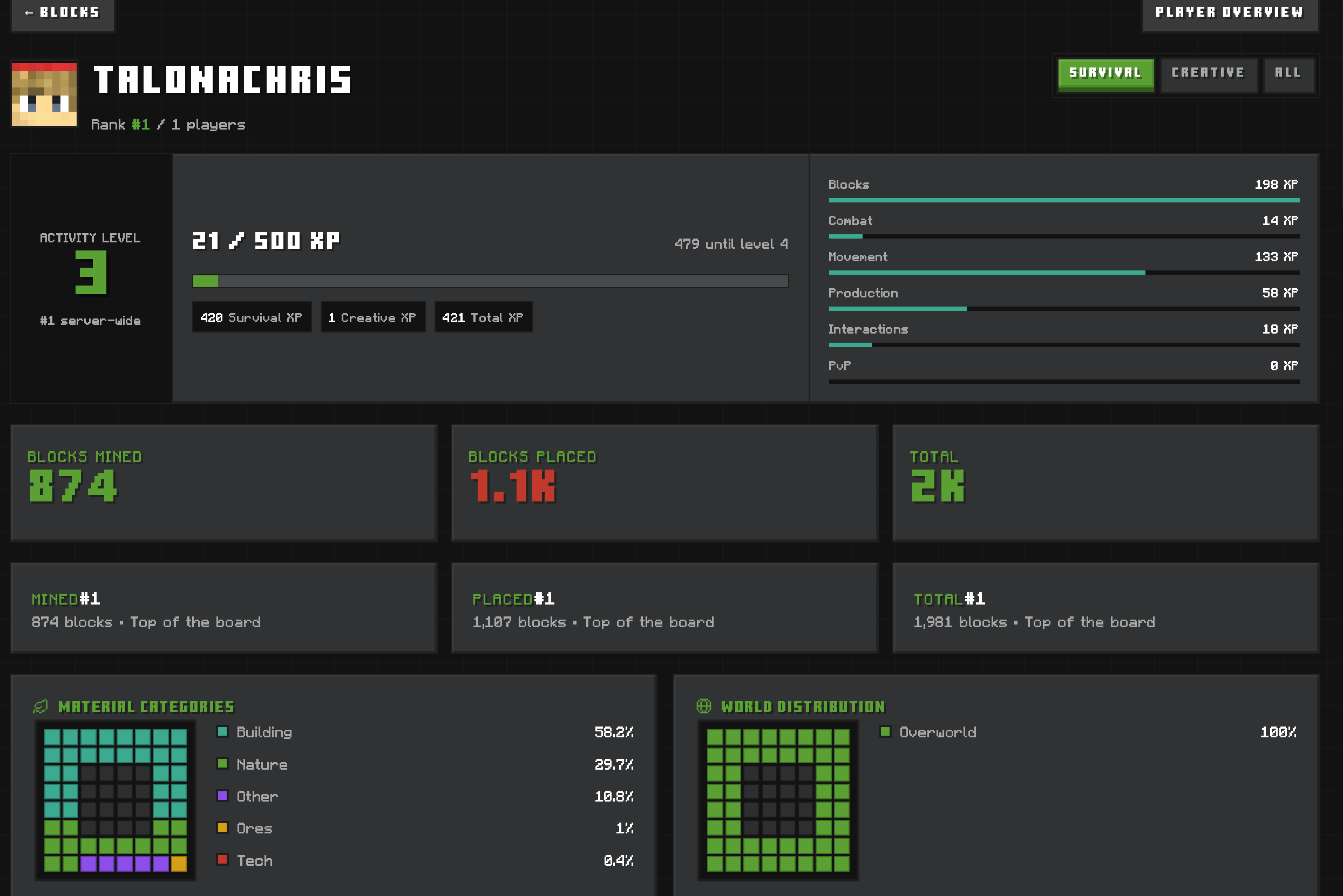The height and width of the screenshot is (896, 1343).
Task: Click the '421 Total XP' badge
Action: pos(484,317)
